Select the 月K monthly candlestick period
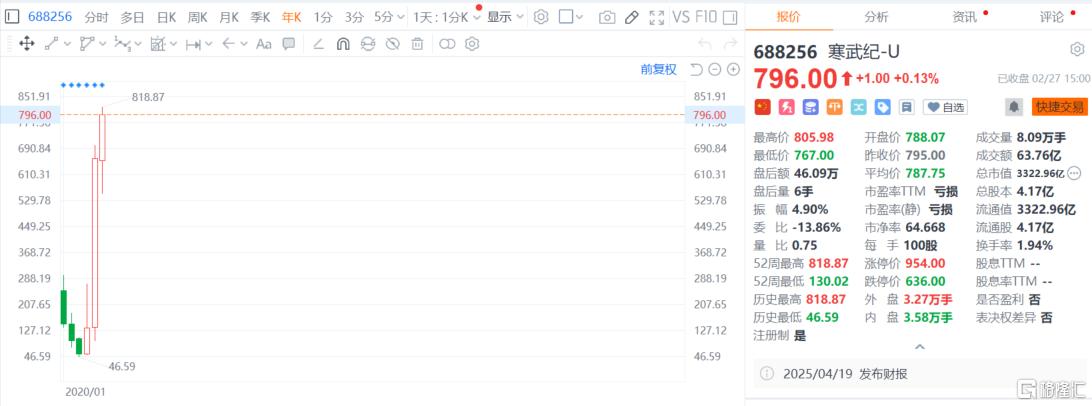 coord(228,17)
